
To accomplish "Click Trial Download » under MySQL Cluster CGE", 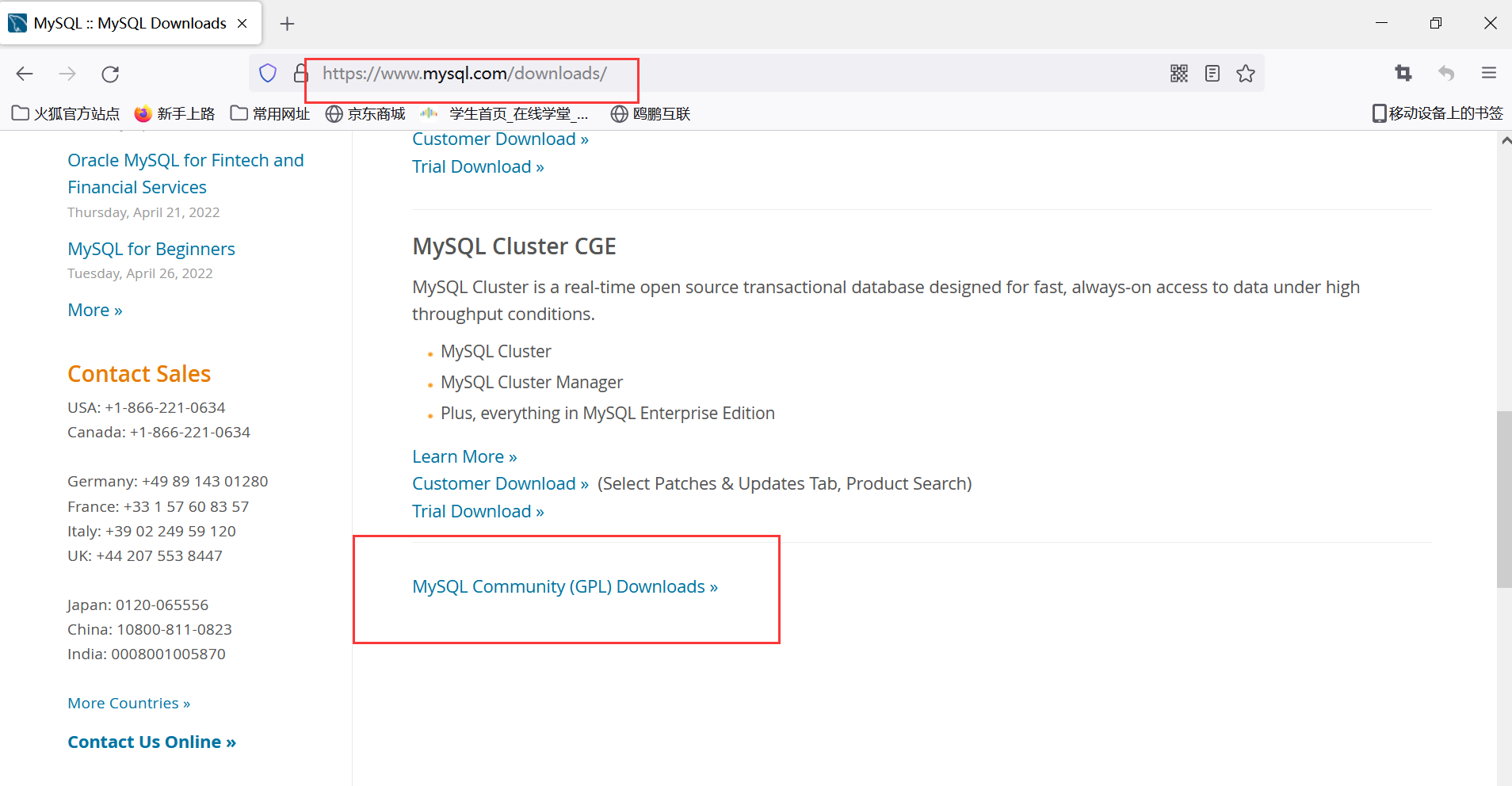I will [478, 511].
